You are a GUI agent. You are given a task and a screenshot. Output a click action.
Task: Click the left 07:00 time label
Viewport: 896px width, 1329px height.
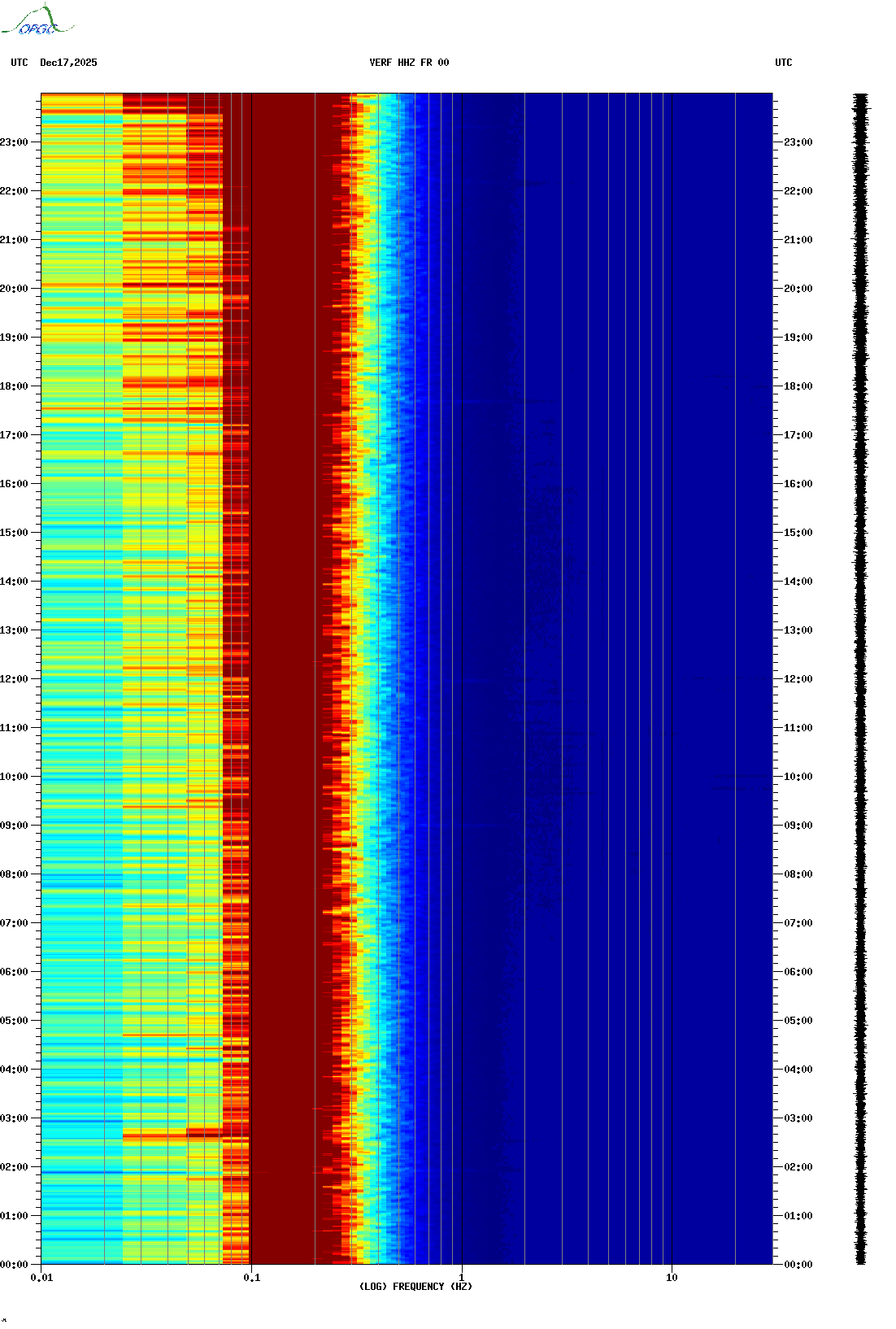(14, 923)
